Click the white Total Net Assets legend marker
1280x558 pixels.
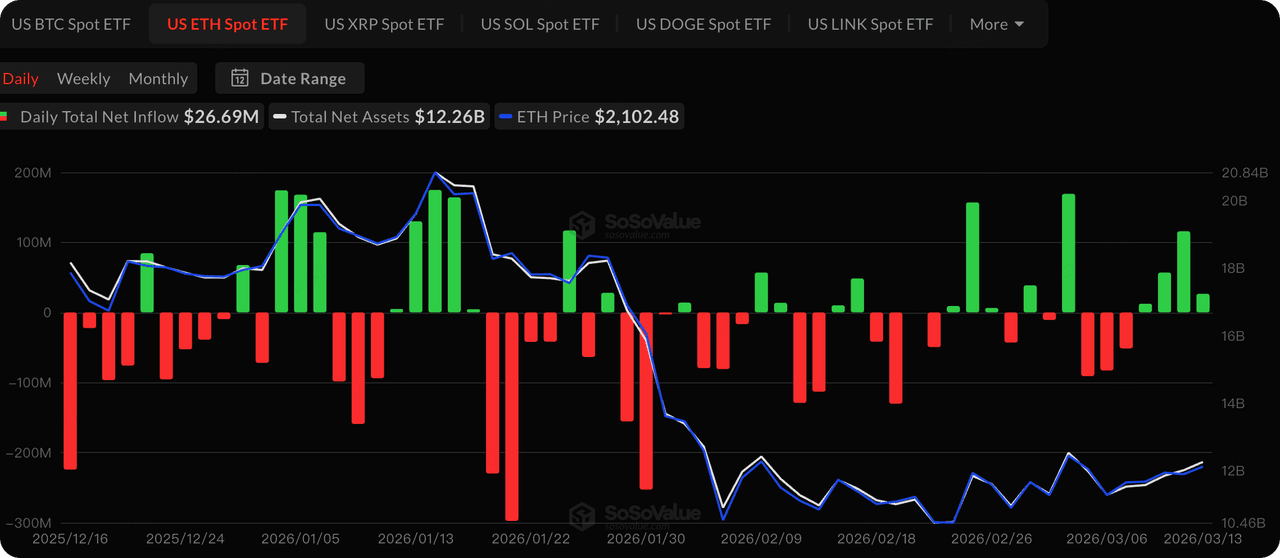280,117
